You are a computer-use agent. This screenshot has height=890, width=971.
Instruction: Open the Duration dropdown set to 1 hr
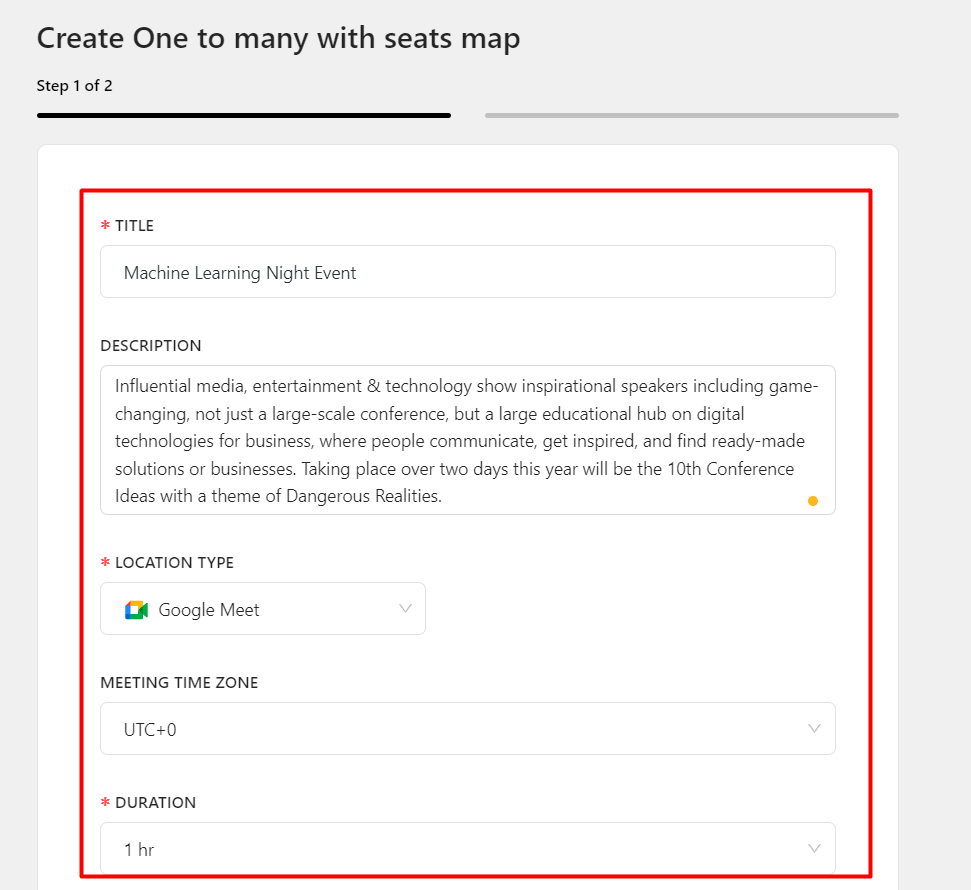click(x=467, y=849)
